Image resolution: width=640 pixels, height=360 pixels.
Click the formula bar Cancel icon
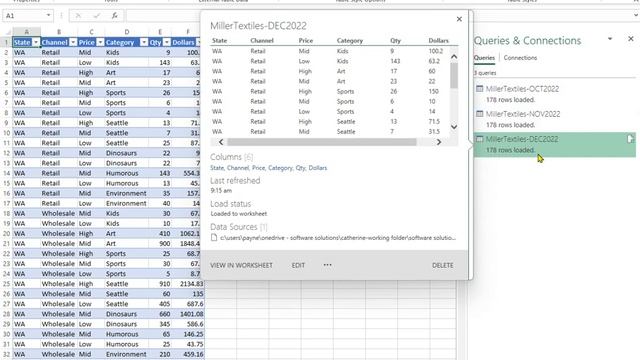pos(78,16)
